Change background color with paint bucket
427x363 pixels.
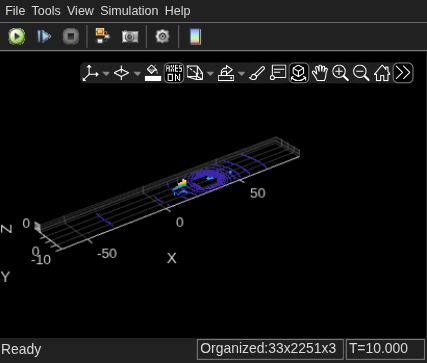[x=153, y=73]
